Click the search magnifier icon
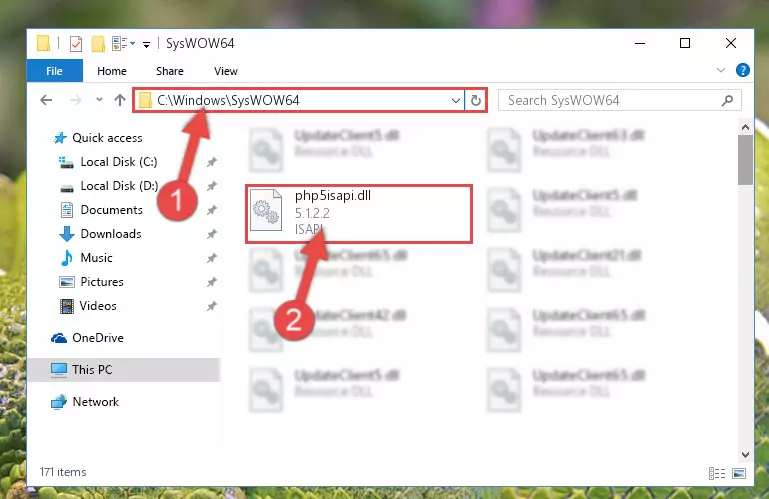This screenshot has width=769, height=499. (727, 101)
